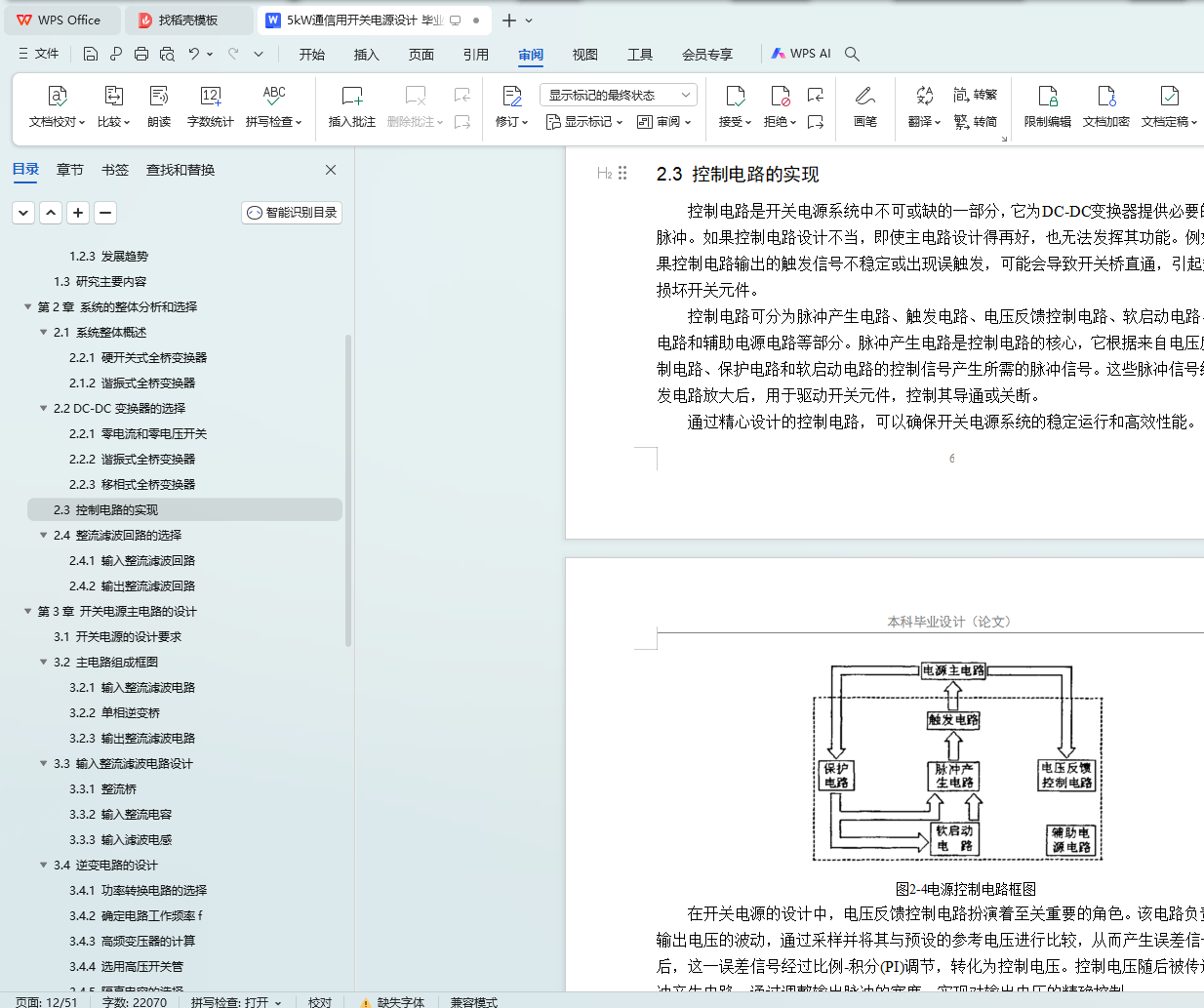
Task: Switch to the 书签 pane tab
Action: point(115,170)
